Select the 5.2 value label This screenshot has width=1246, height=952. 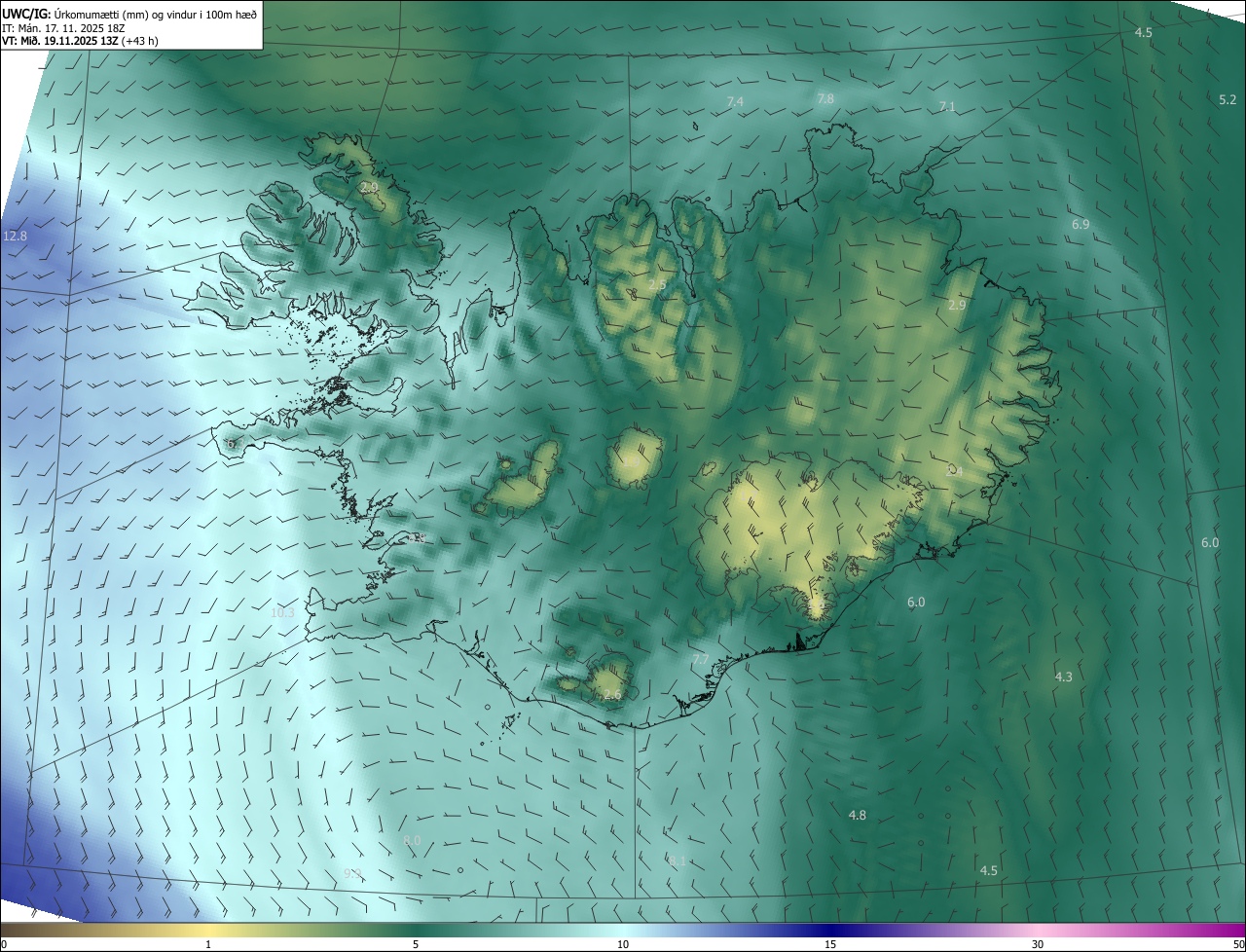pyautogui.click(x=1228, y=99)
